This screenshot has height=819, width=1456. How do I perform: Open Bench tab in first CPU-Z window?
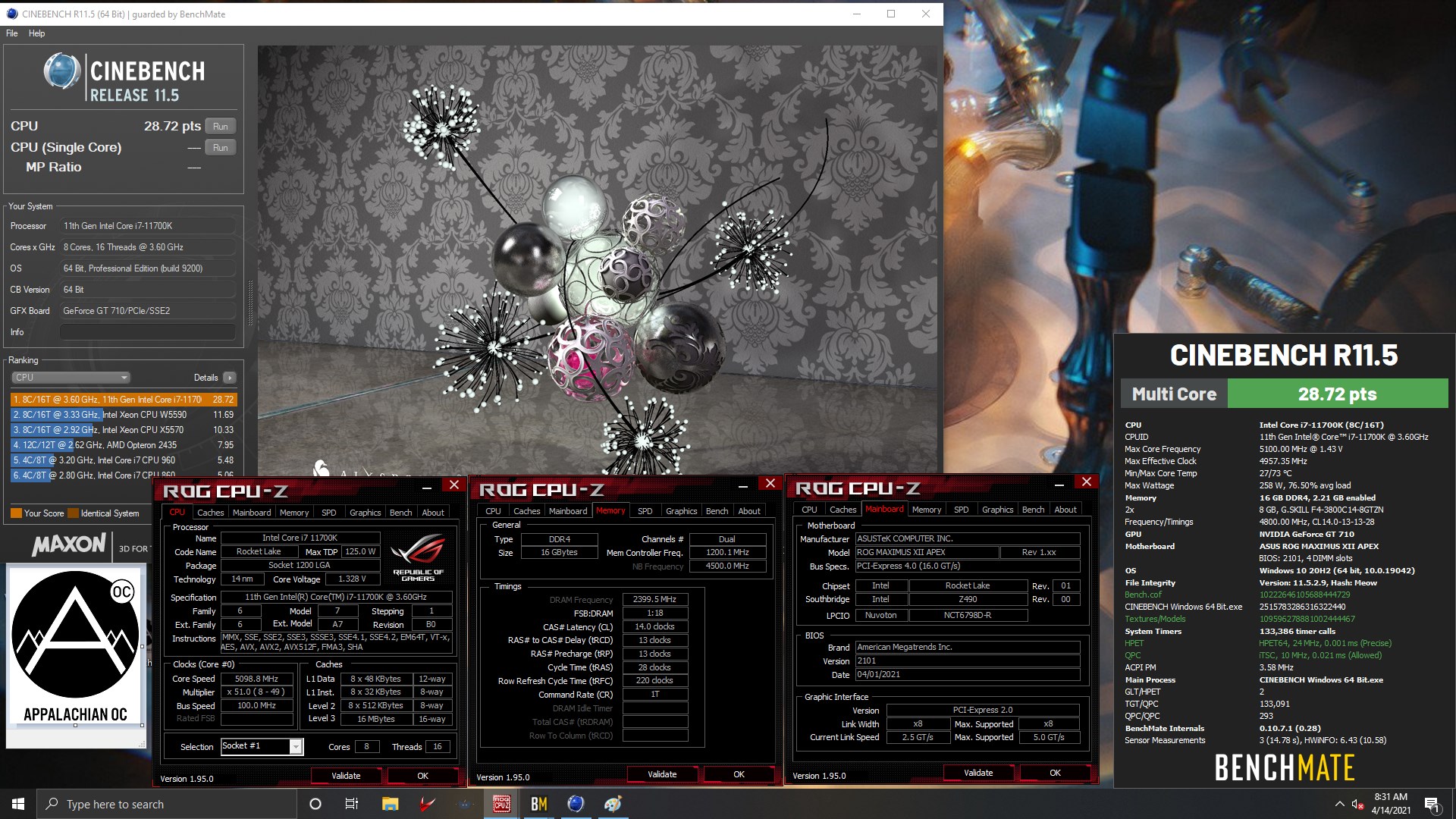tap(400, 513)
